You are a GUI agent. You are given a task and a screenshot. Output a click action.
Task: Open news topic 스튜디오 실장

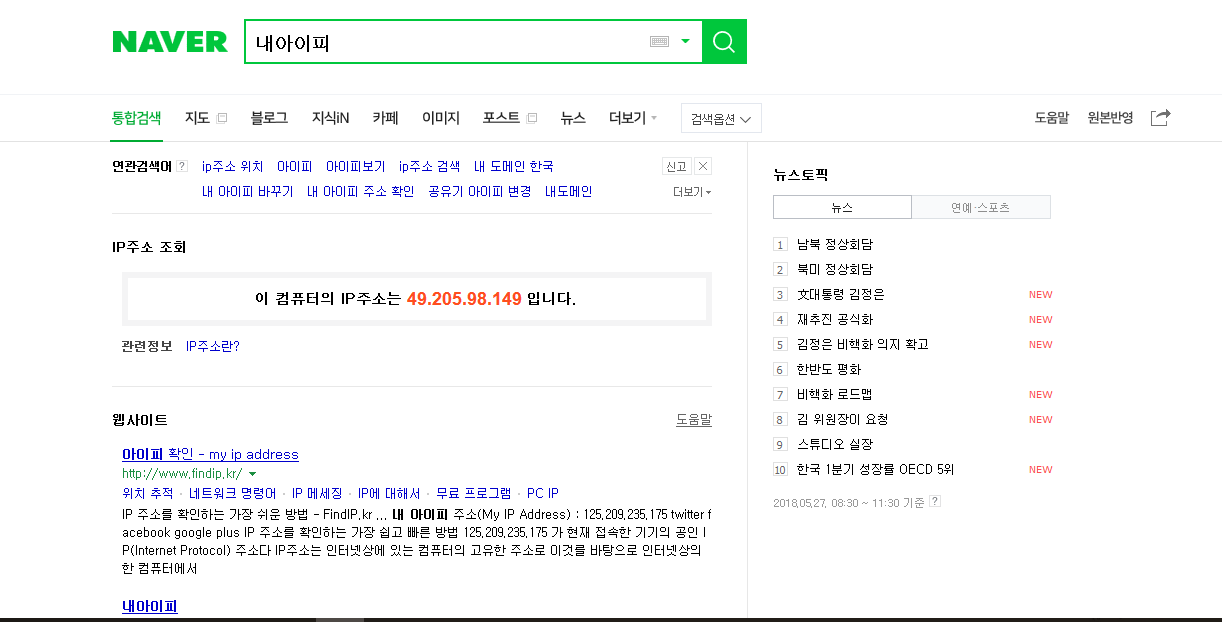coord(835,444)
